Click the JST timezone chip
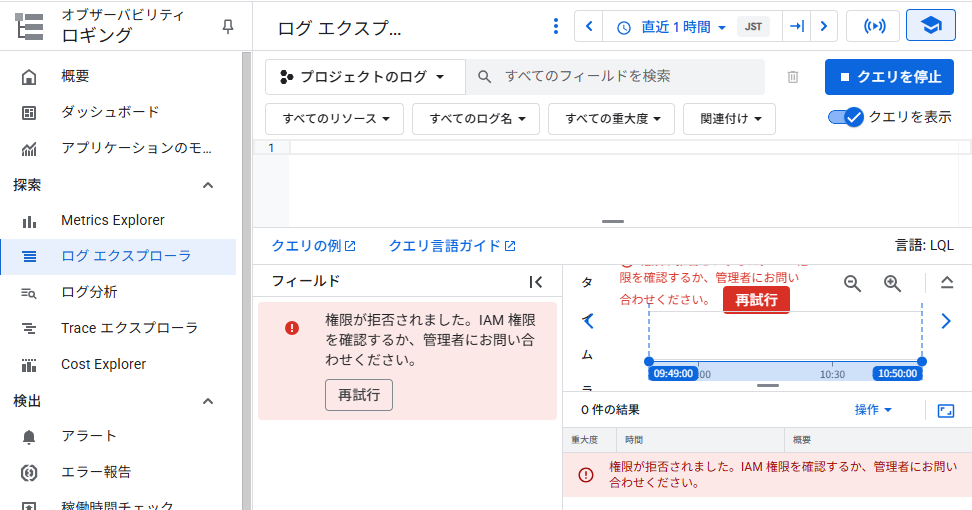This screenshot has width=972, height=510. point(753,27)
